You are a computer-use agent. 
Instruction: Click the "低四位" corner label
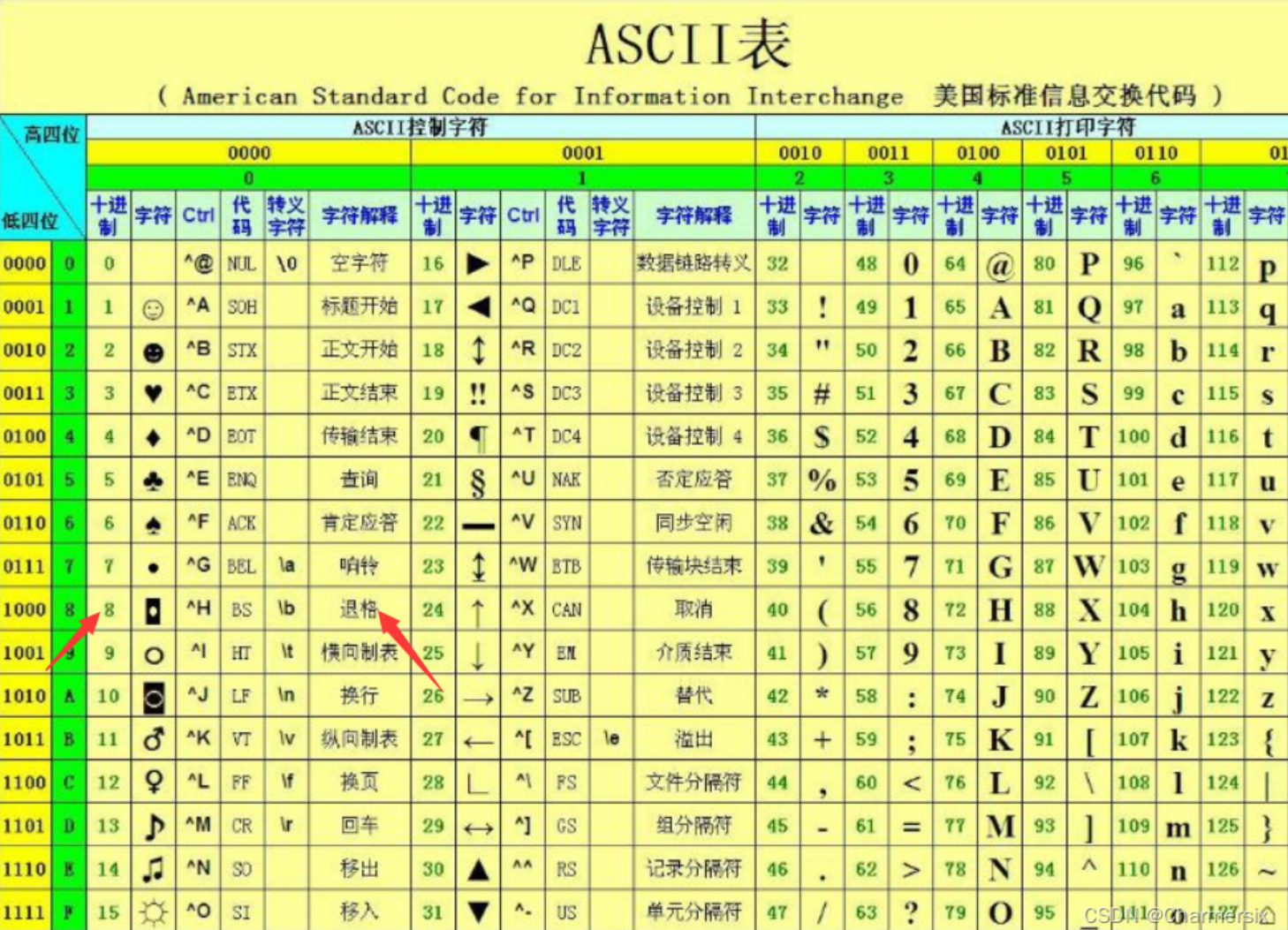[x=29, y=221]
